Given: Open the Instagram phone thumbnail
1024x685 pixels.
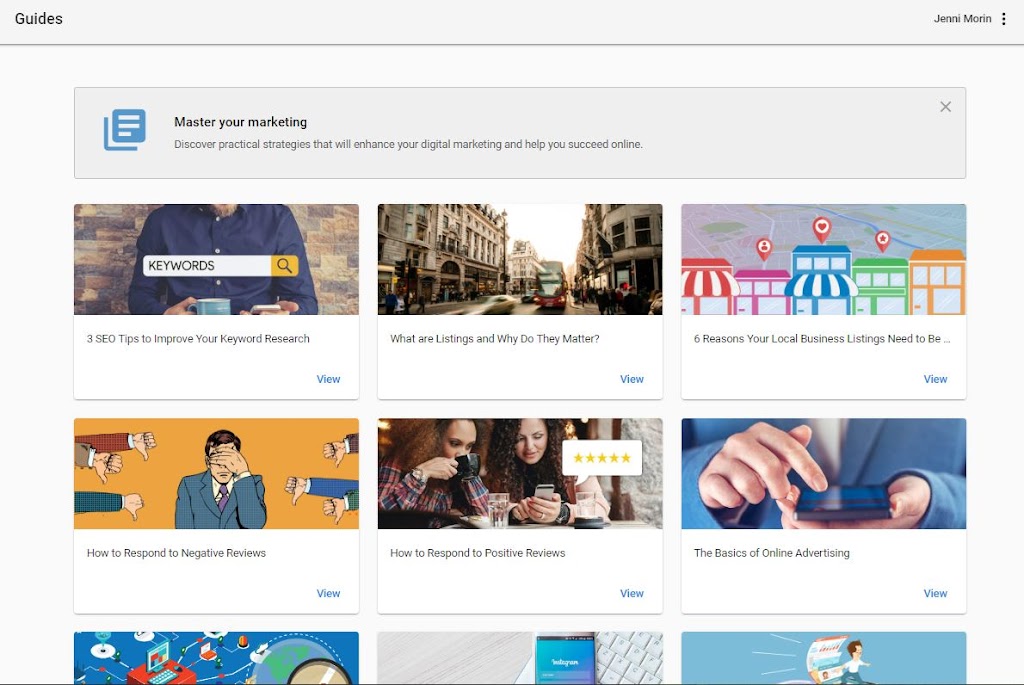Looking at the screenshot, I should pyautogui.click(x=520, y=658).
